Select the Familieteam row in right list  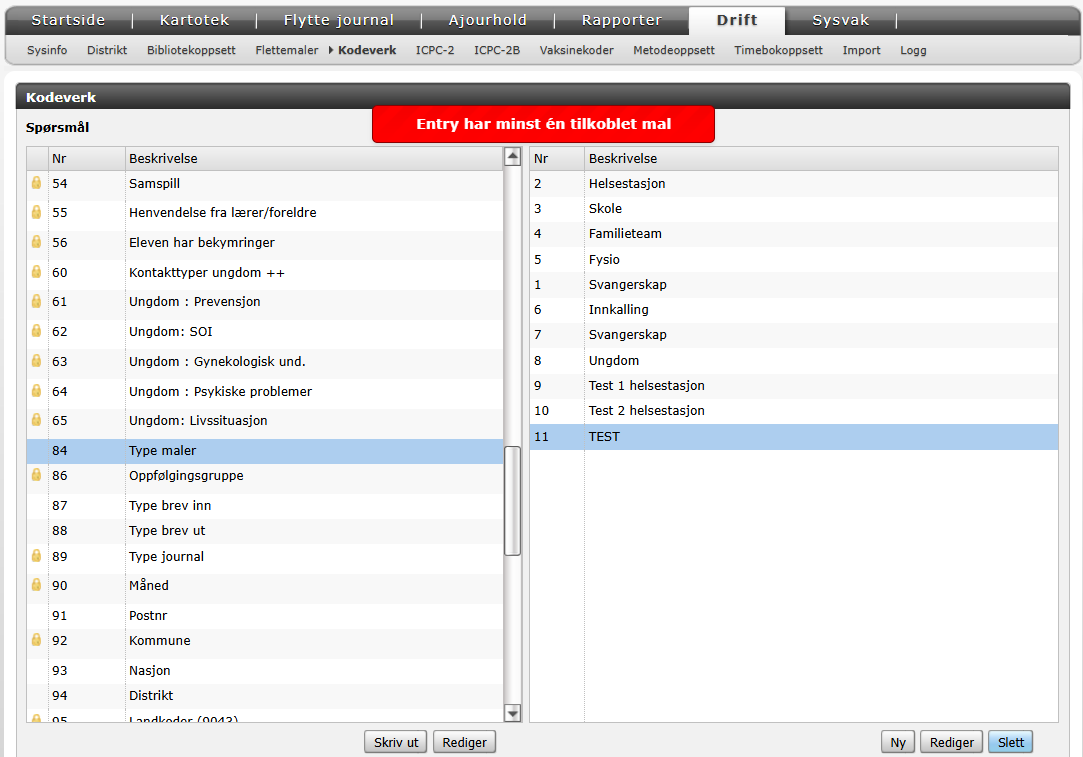point(625,233)
